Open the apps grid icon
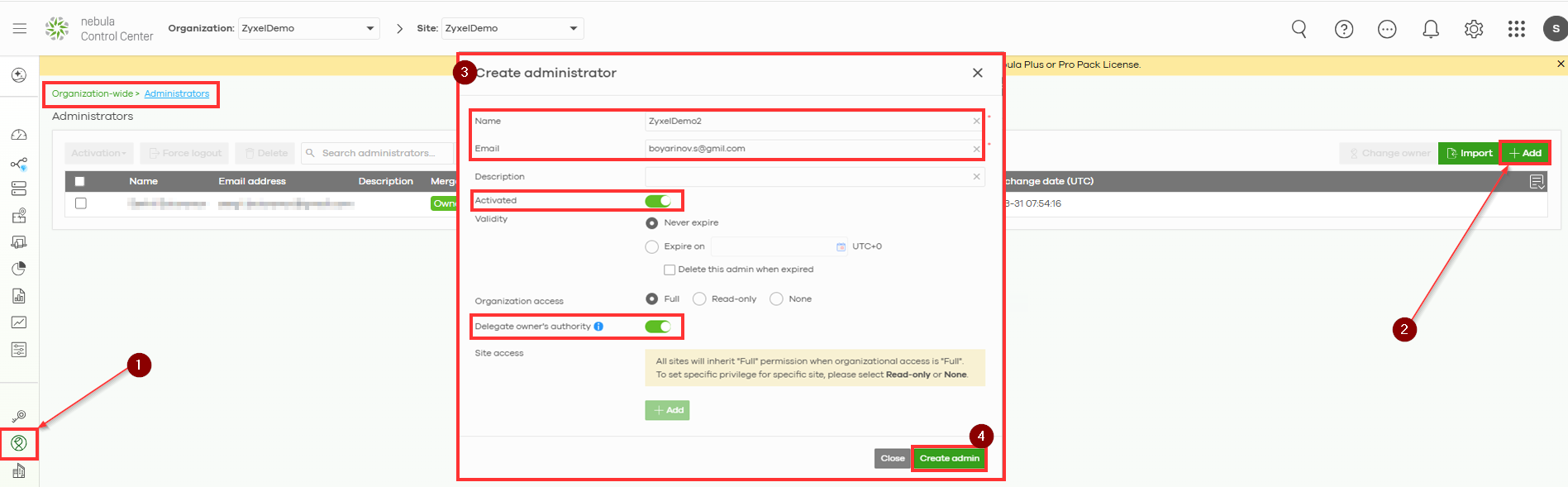The image size is (1568, 487). (x=1517, y=29)
